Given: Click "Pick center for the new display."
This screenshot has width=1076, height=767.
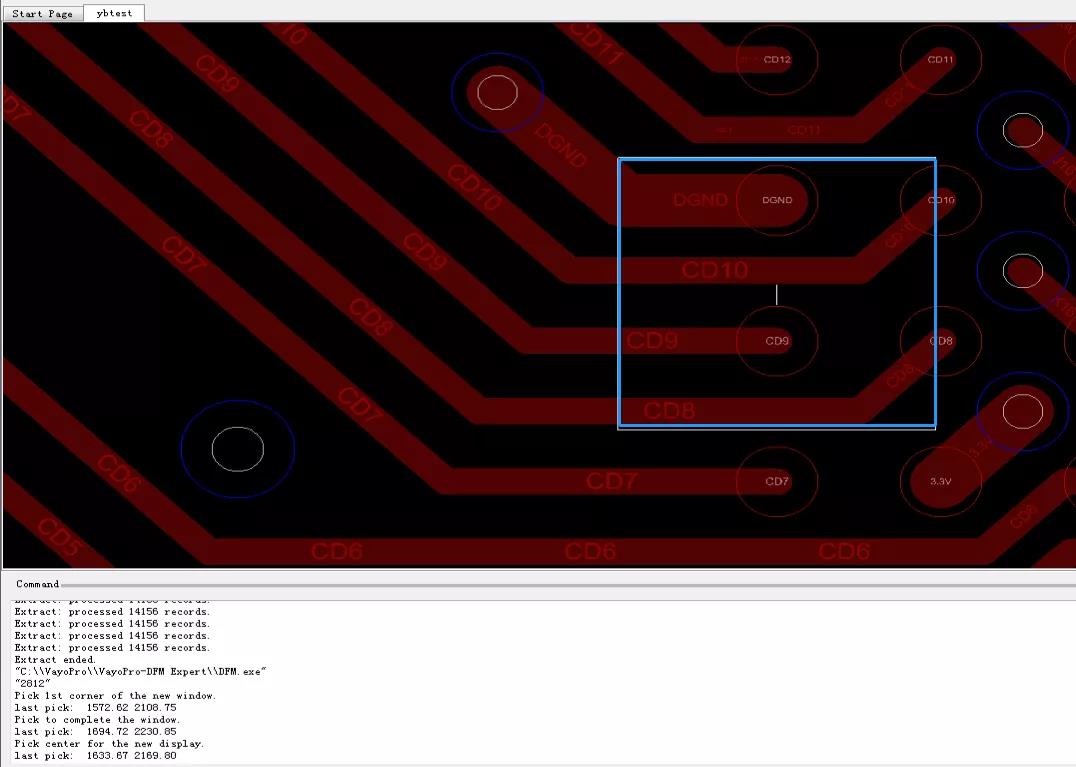Looking at the screenshot, I should point(109,744).
